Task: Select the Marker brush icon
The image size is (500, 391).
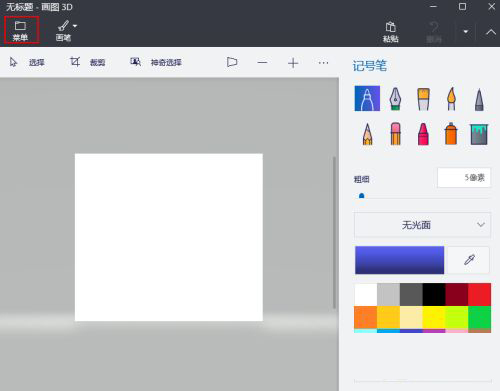Action: [x=367, y=99]
